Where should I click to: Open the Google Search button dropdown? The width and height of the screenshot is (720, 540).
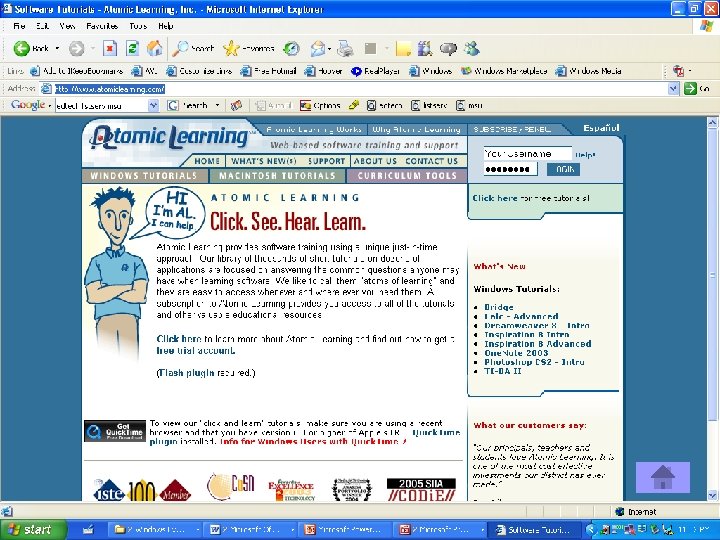point(217,106)
